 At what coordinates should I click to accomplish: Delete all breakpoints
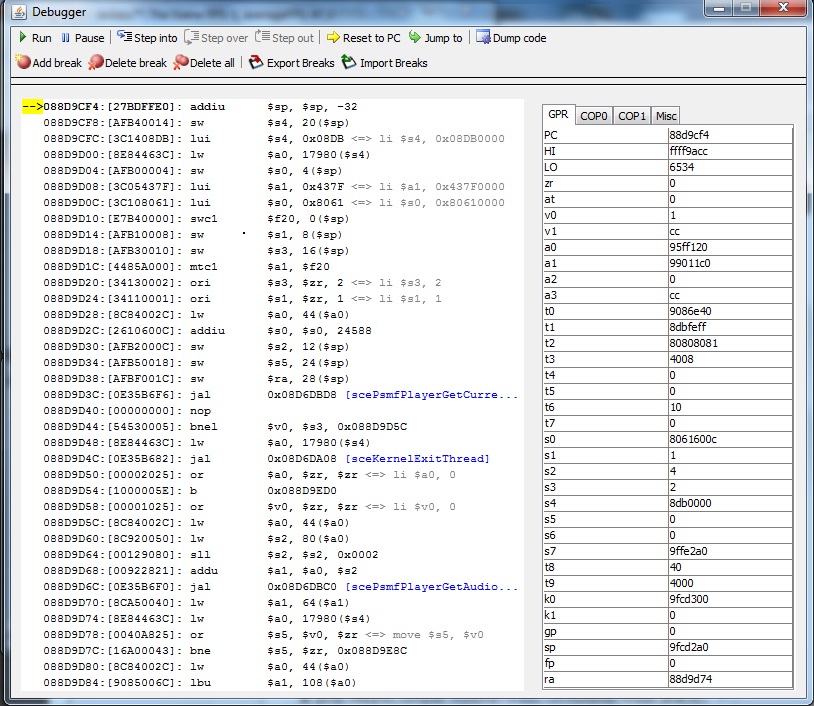point(204,63)
